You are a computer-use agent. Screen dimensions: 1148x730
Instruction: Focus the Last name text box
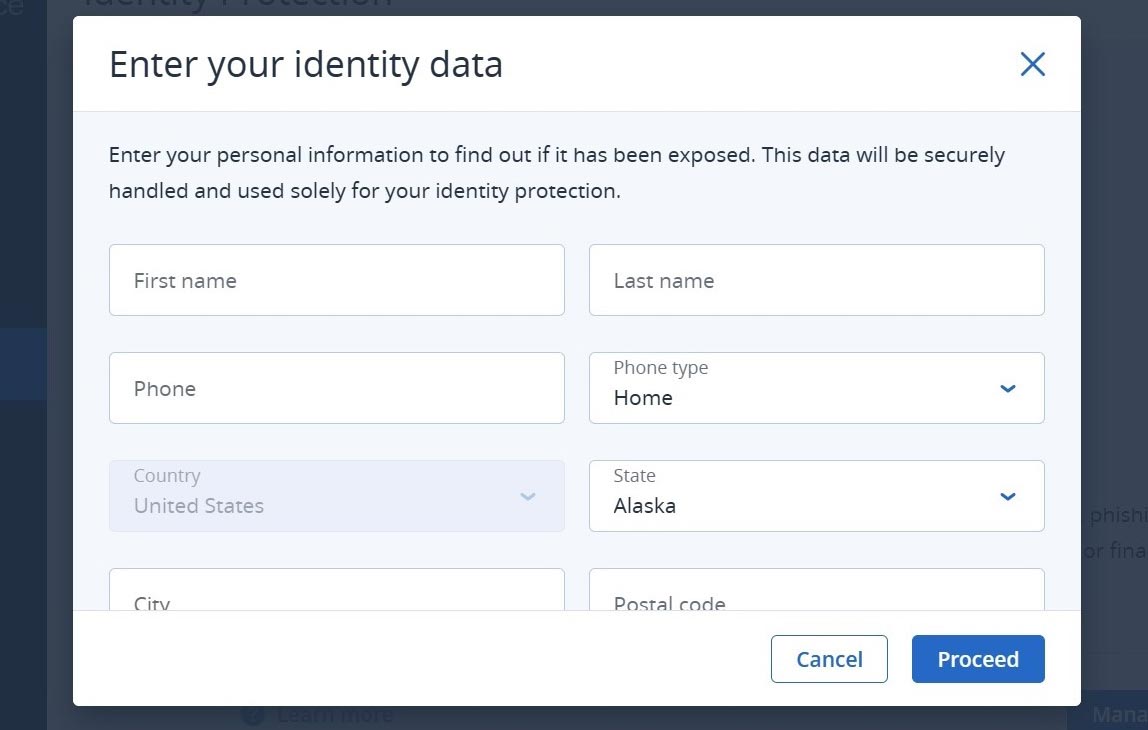point(816,280)
